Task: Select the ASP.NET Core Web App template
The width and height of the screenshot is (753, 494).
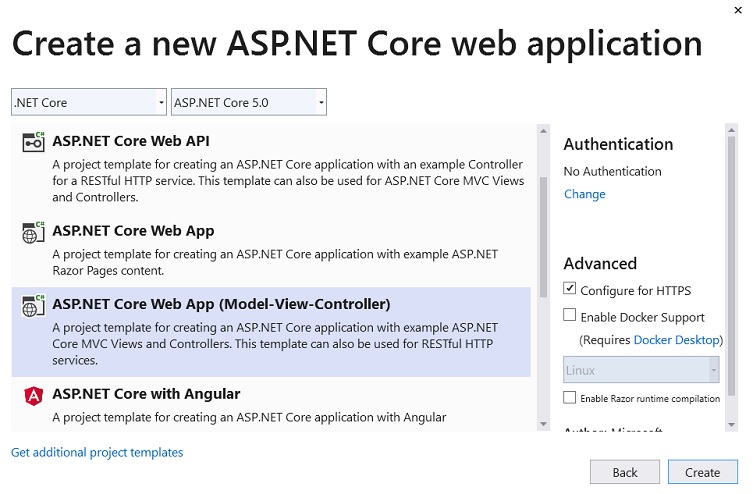Action: click(271, 250)
